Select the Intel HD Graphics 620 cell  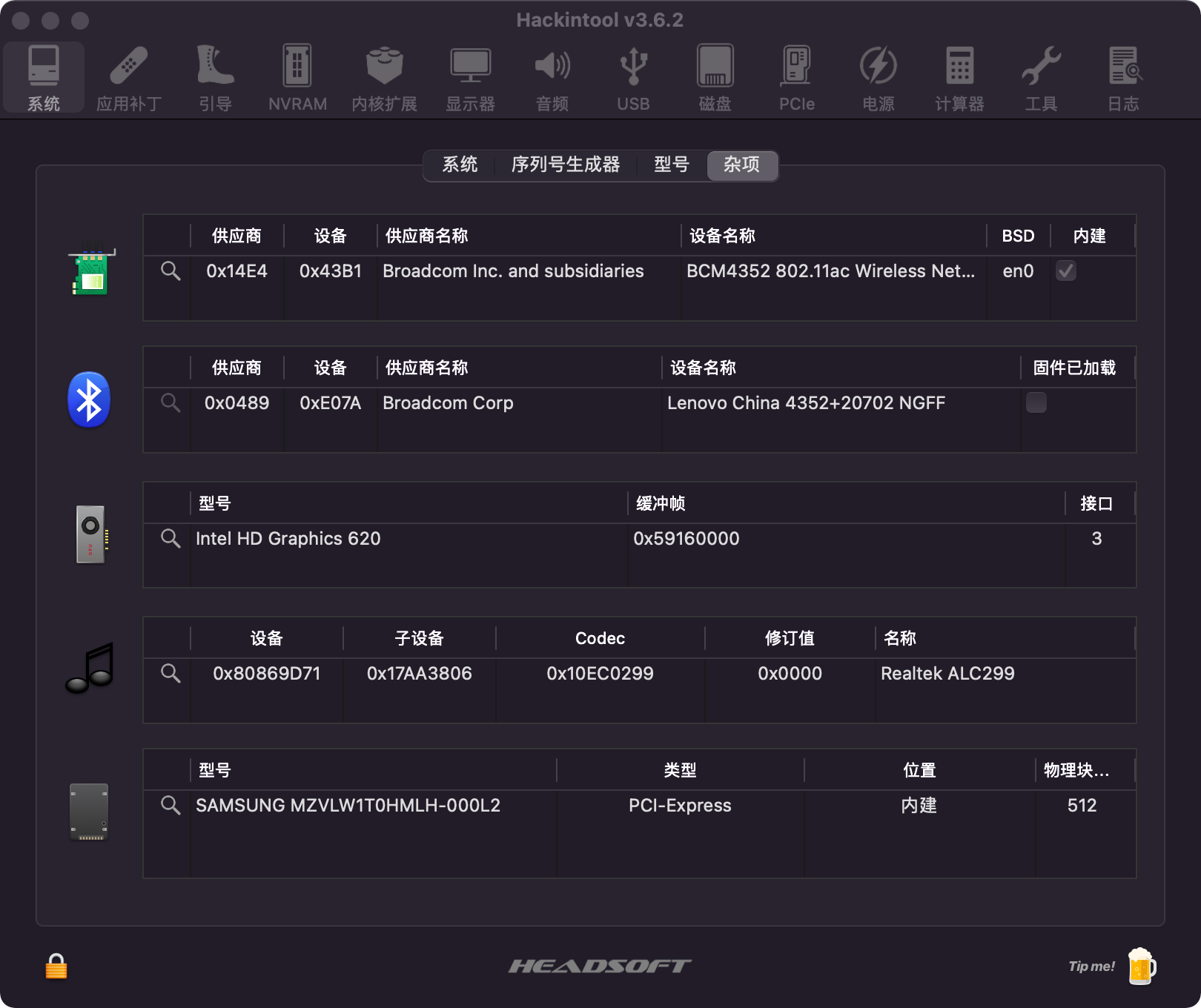(x=288, y=538)
